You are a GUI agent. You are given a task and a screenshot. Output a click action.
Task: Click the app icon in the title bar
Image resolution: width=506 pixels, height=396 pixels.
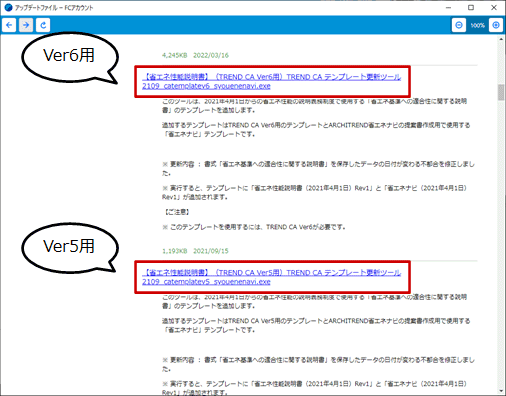pos(8,7)
